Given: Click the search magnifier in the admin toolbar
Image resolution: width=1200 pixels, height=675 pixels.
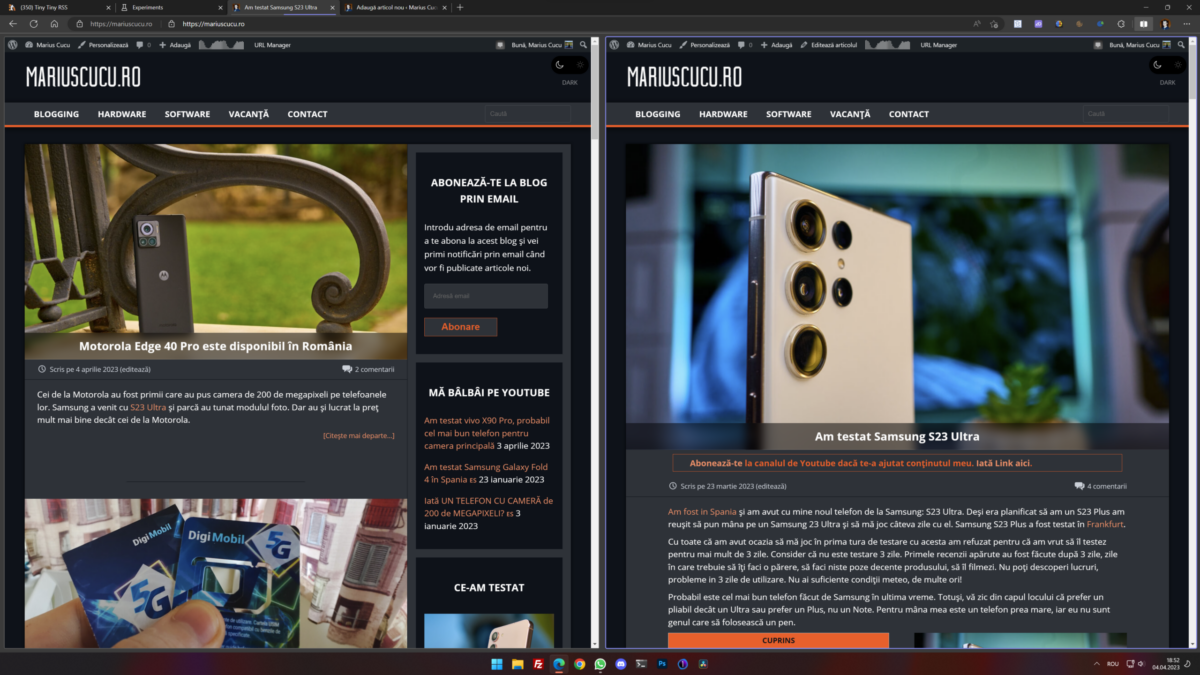Looking at the screenshot, I should [x=581, y=44].
